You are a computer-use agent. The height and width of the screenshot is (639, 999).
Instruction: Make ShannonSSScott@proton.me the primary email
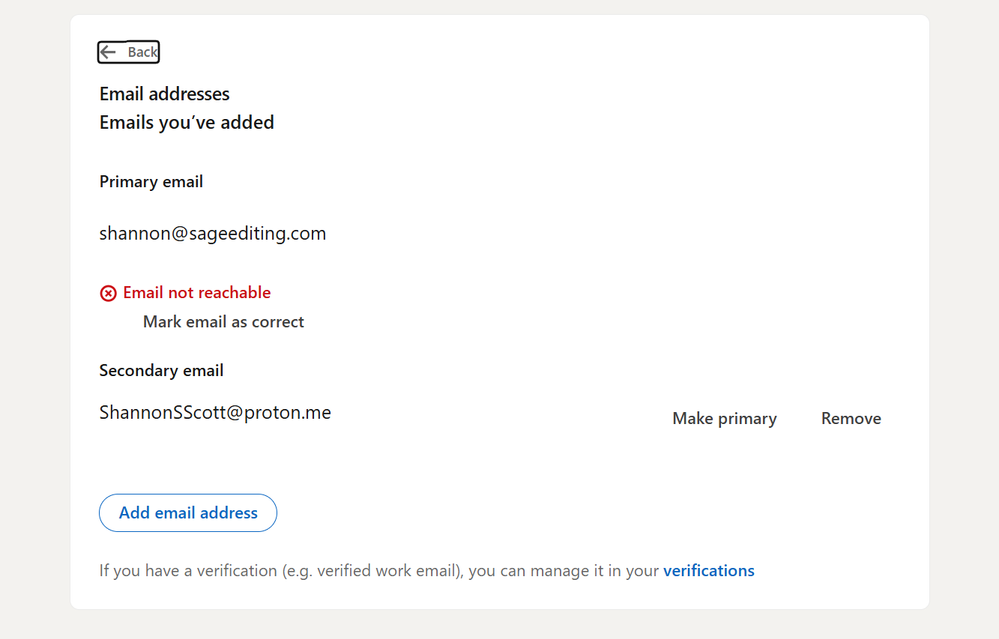tap(724, 418)
